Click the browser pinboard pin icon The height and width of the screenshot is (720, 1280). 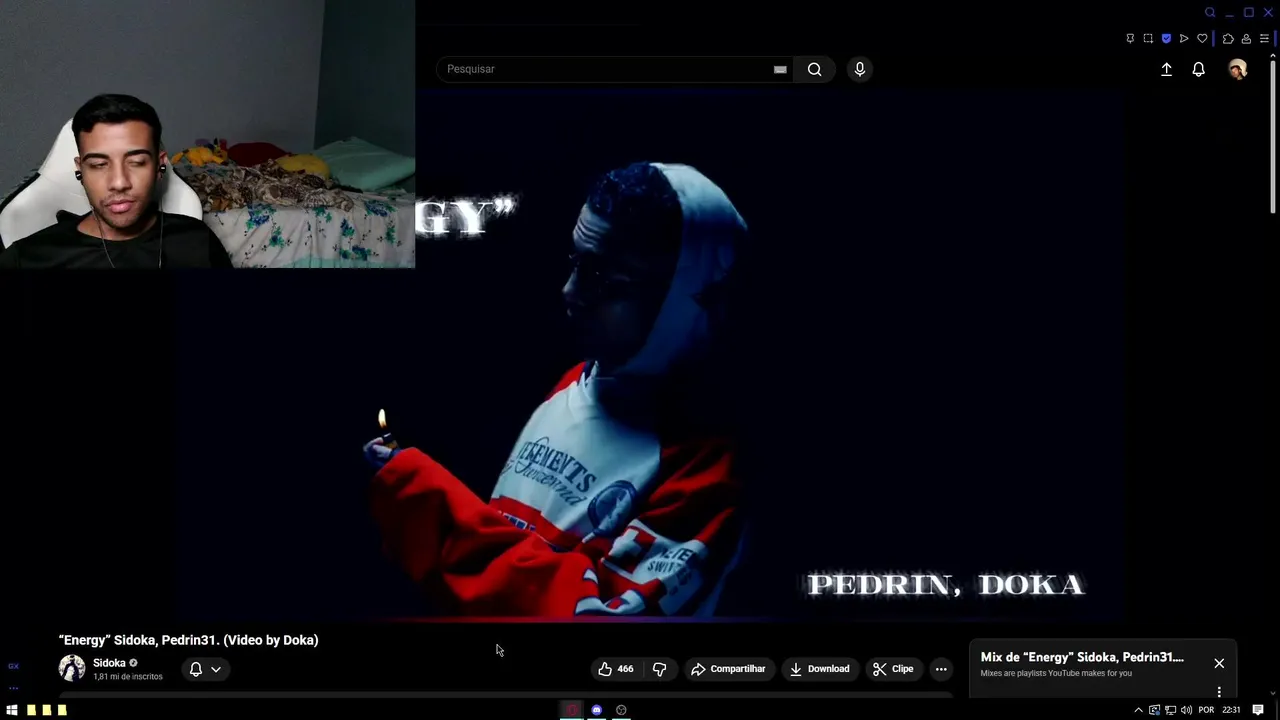(1130, 39)
